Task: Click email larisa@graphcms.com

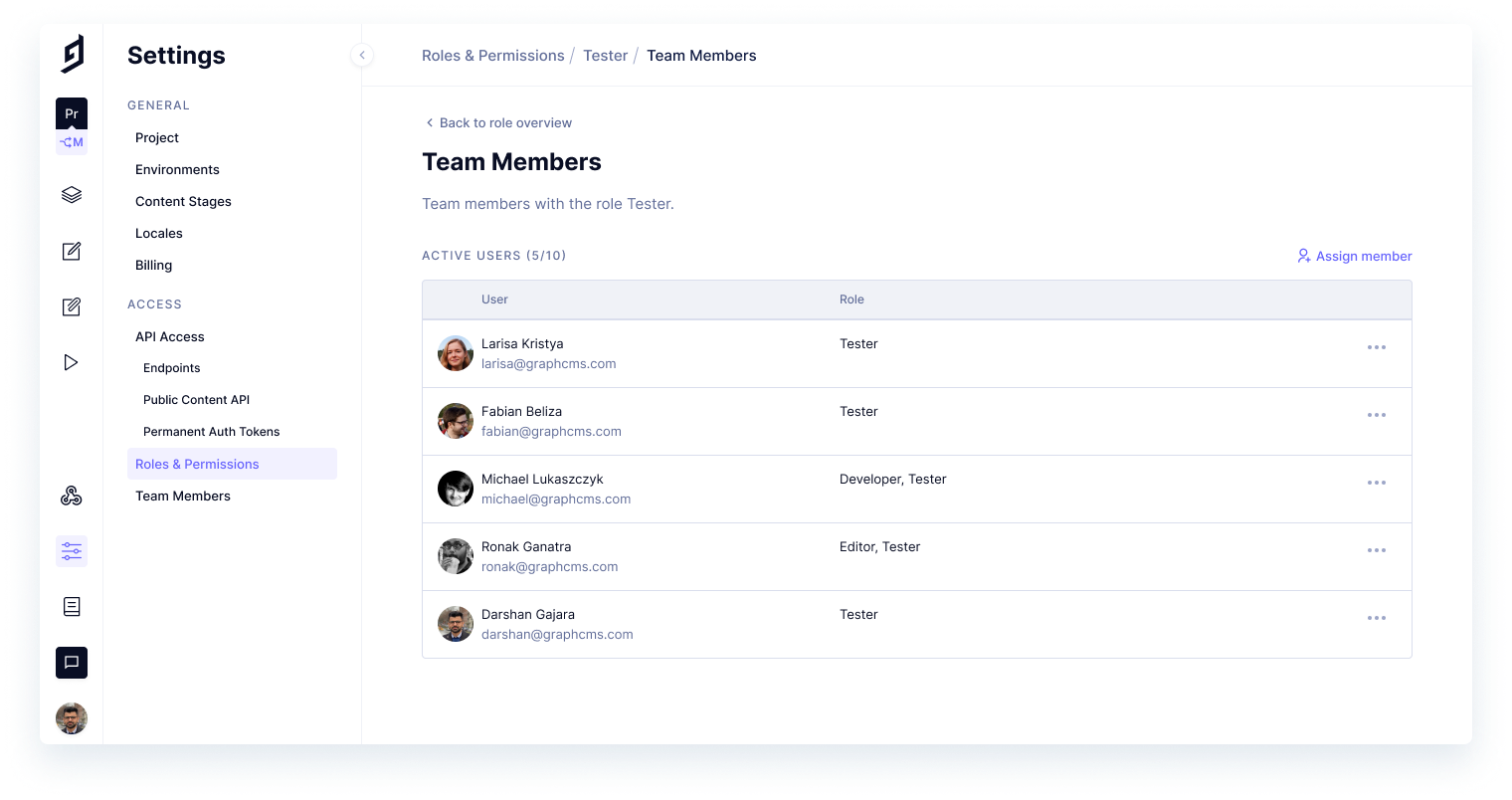Action: click(x=549, y=364)
